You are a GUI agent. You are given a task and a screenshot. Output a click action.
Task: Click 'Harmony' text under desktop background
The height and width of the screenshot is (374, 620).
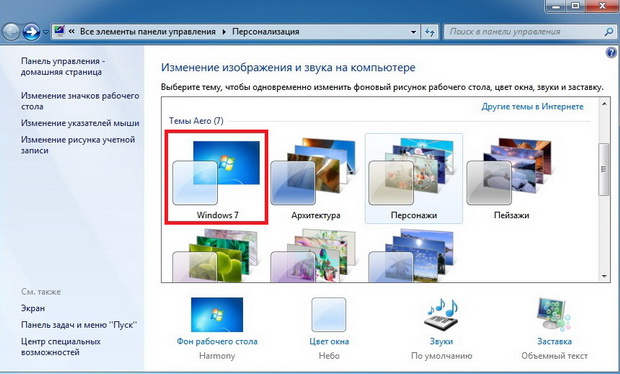217,356
